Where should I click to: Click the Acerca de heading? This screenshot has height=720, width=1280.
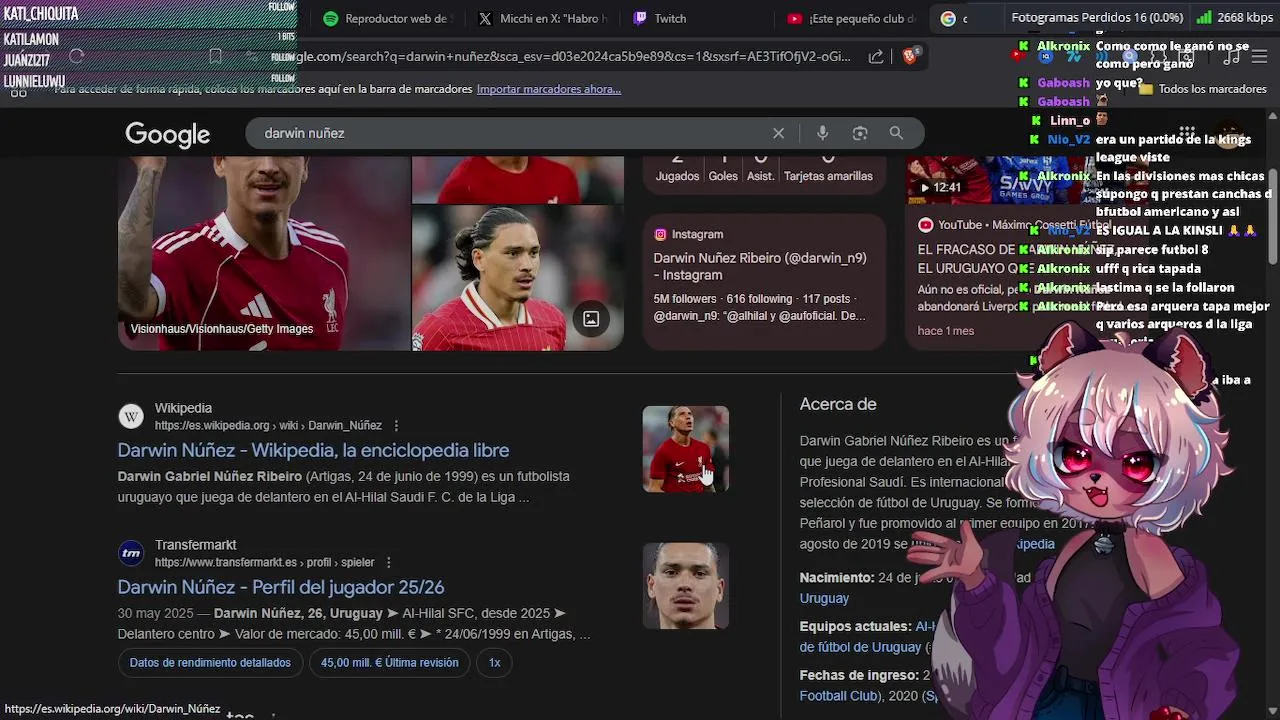[x=838, y=404]
